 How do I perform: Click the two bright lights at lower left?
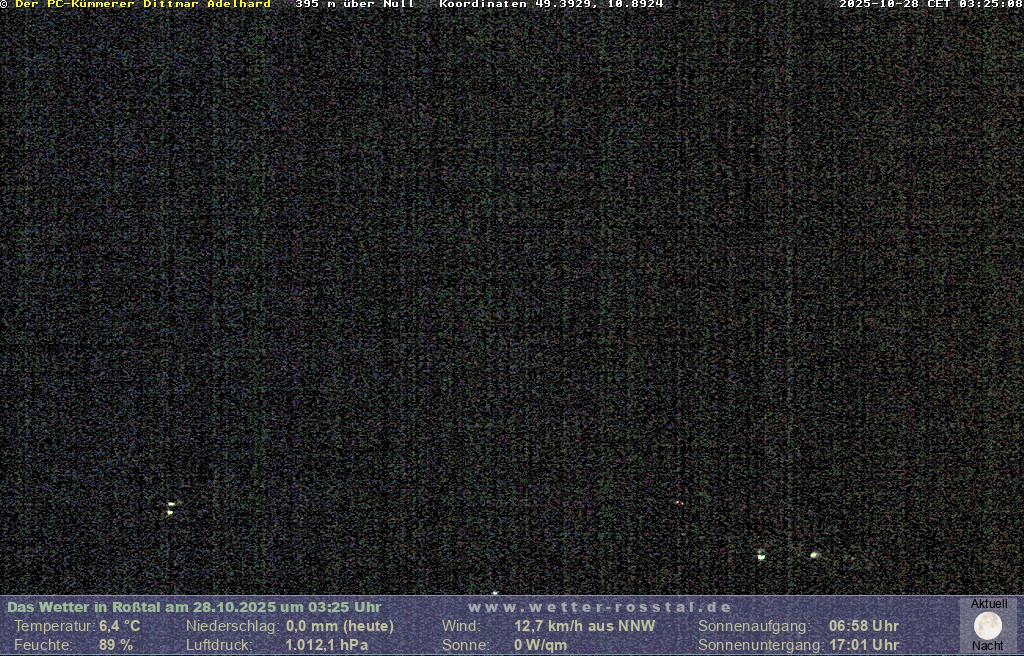pyautogui.click(x=171, y=508)
